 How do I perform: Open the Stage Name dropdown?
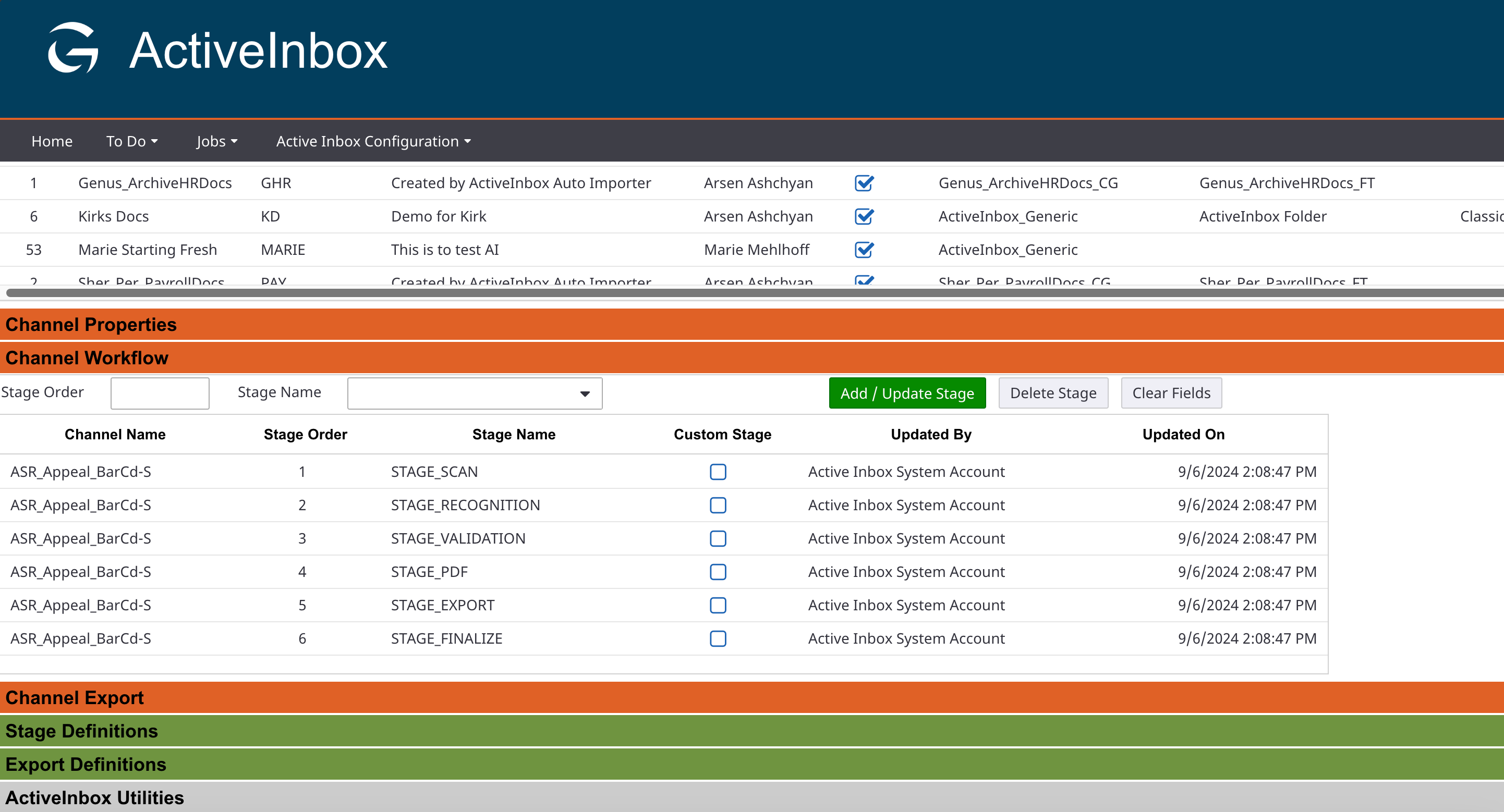474,393
